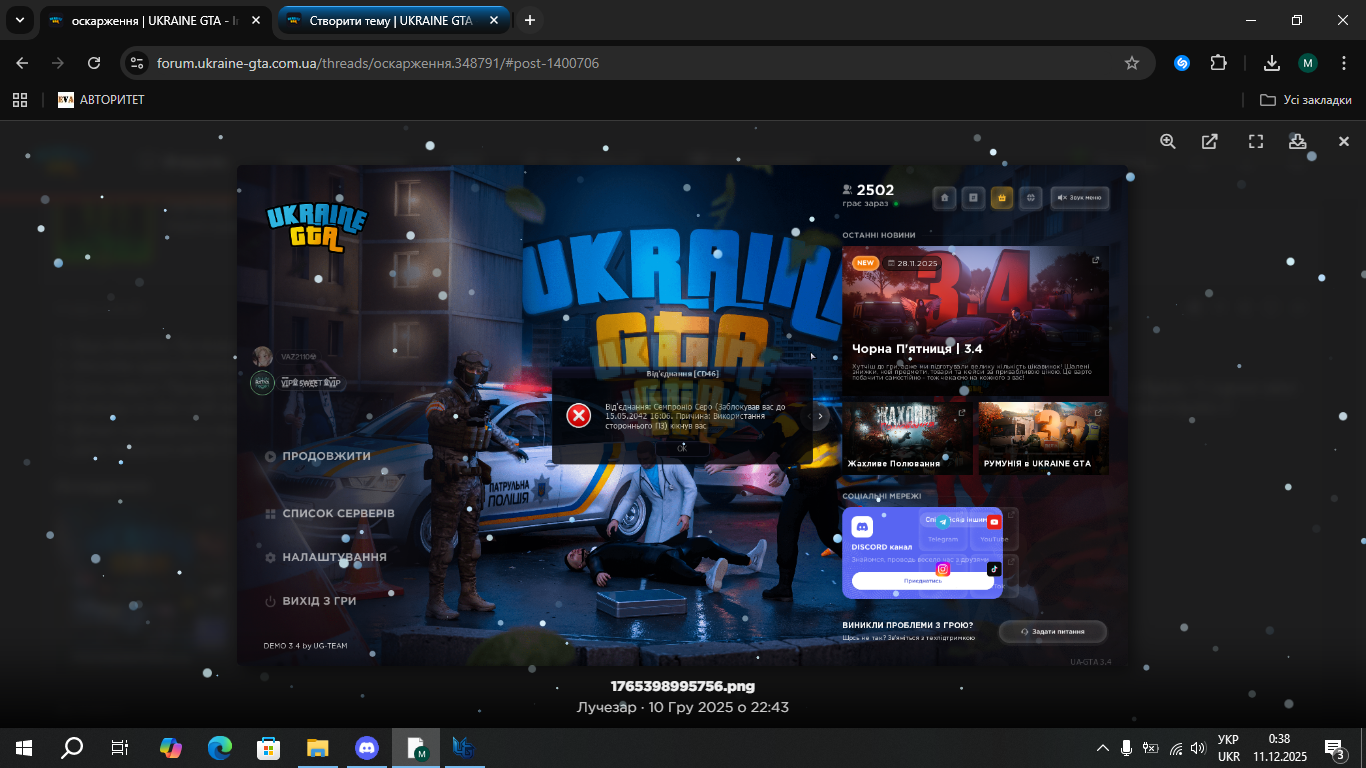Open the Extensions puzzle menu
The width and height of the screenshot is (1366, 768).
tap(1218, 63)
